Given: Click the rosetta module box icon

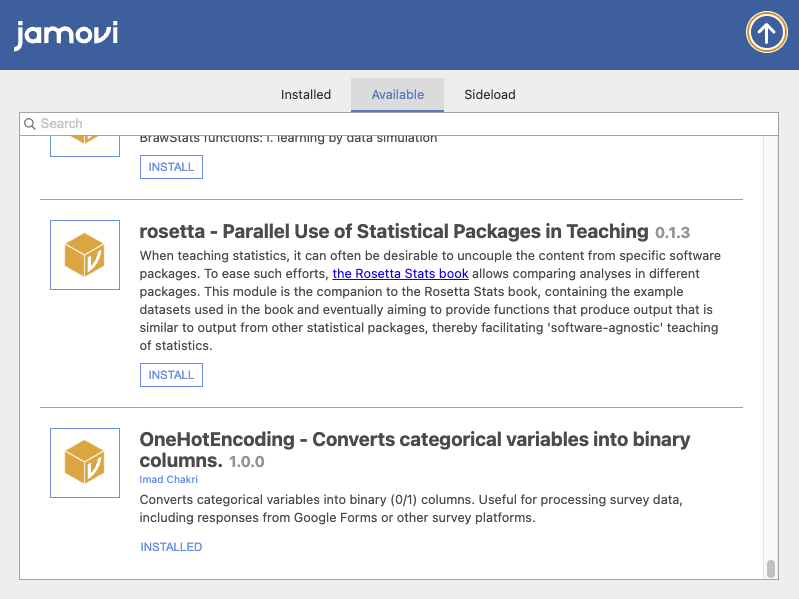Looking at the screenshot, I should click(85, 255).
